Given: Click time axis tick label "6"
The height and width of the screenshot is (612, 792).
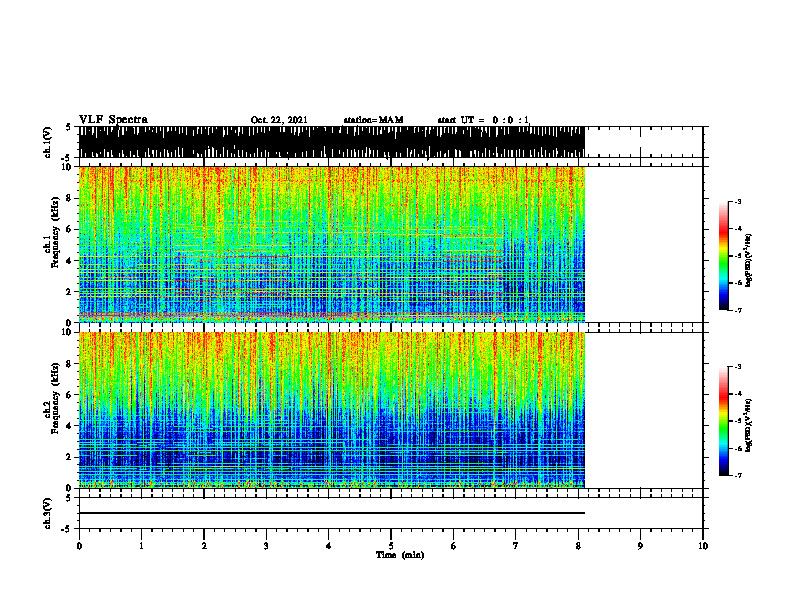Looking at the screenshot, I should point(454,546).
